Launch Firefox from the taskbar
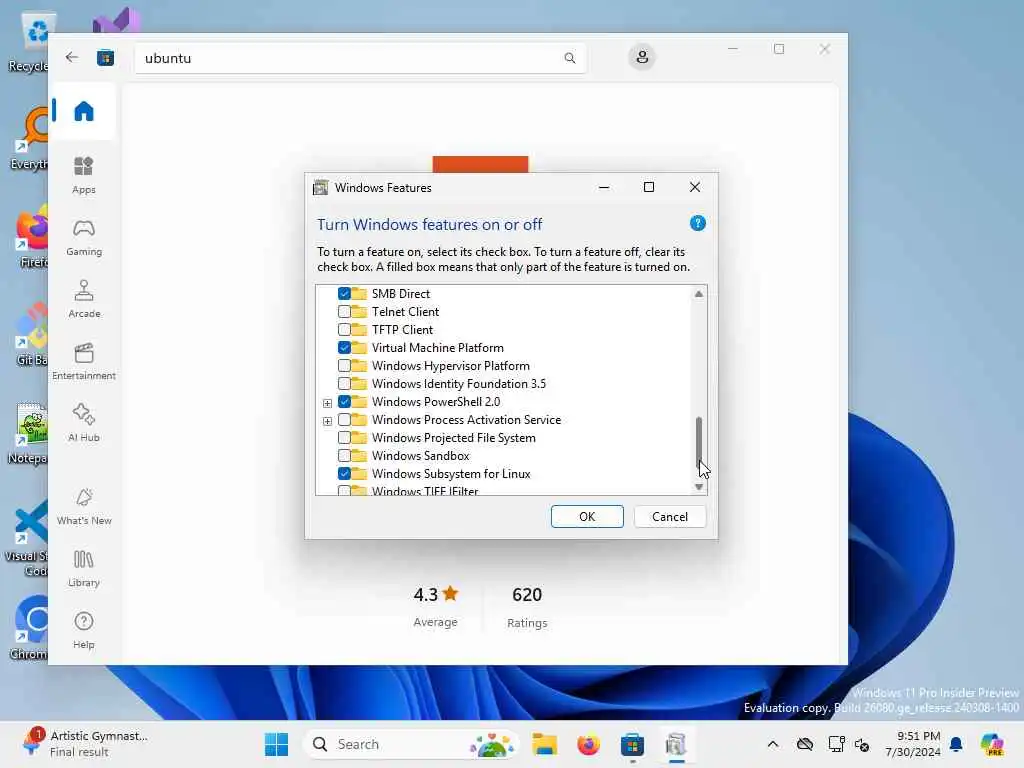 click(x=588, y=744)
